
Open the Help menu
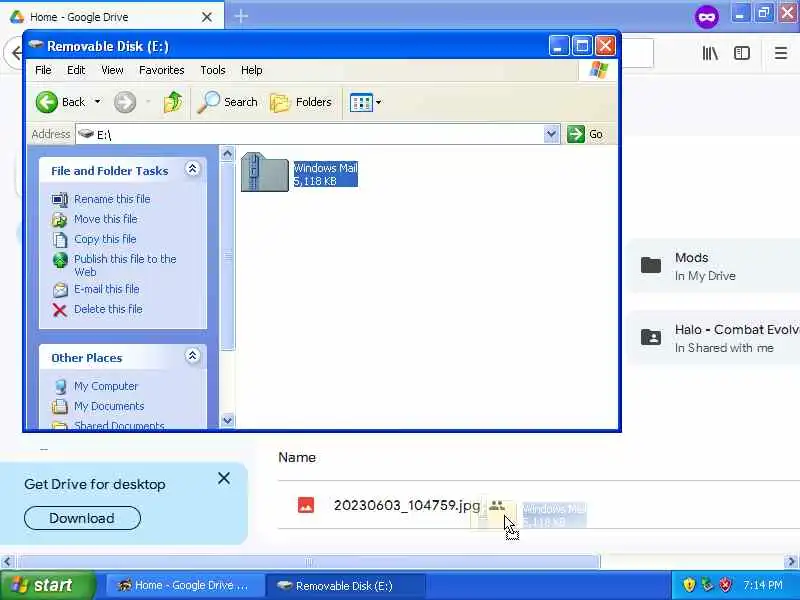[x=252, y=70]
